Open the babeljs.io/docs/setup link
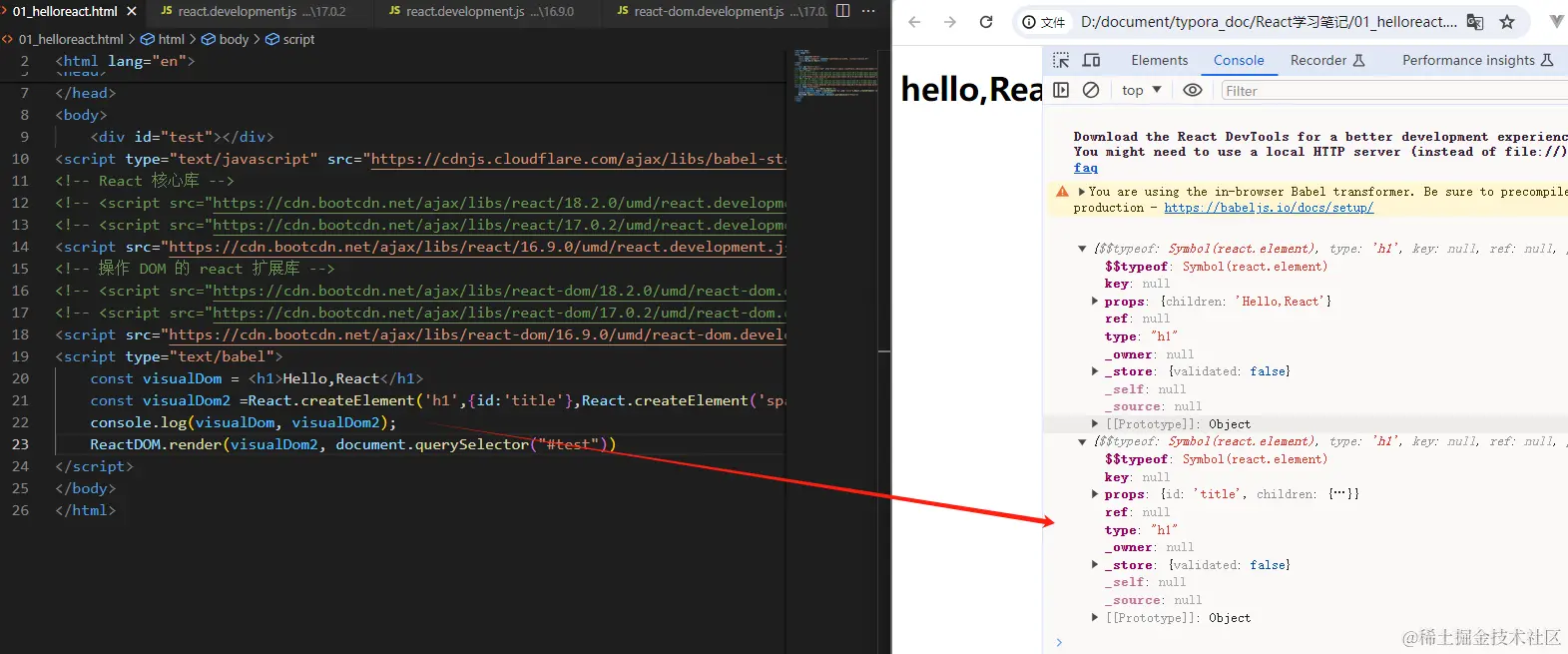This screenshot has height=654, width=1568. [1269, 208]
